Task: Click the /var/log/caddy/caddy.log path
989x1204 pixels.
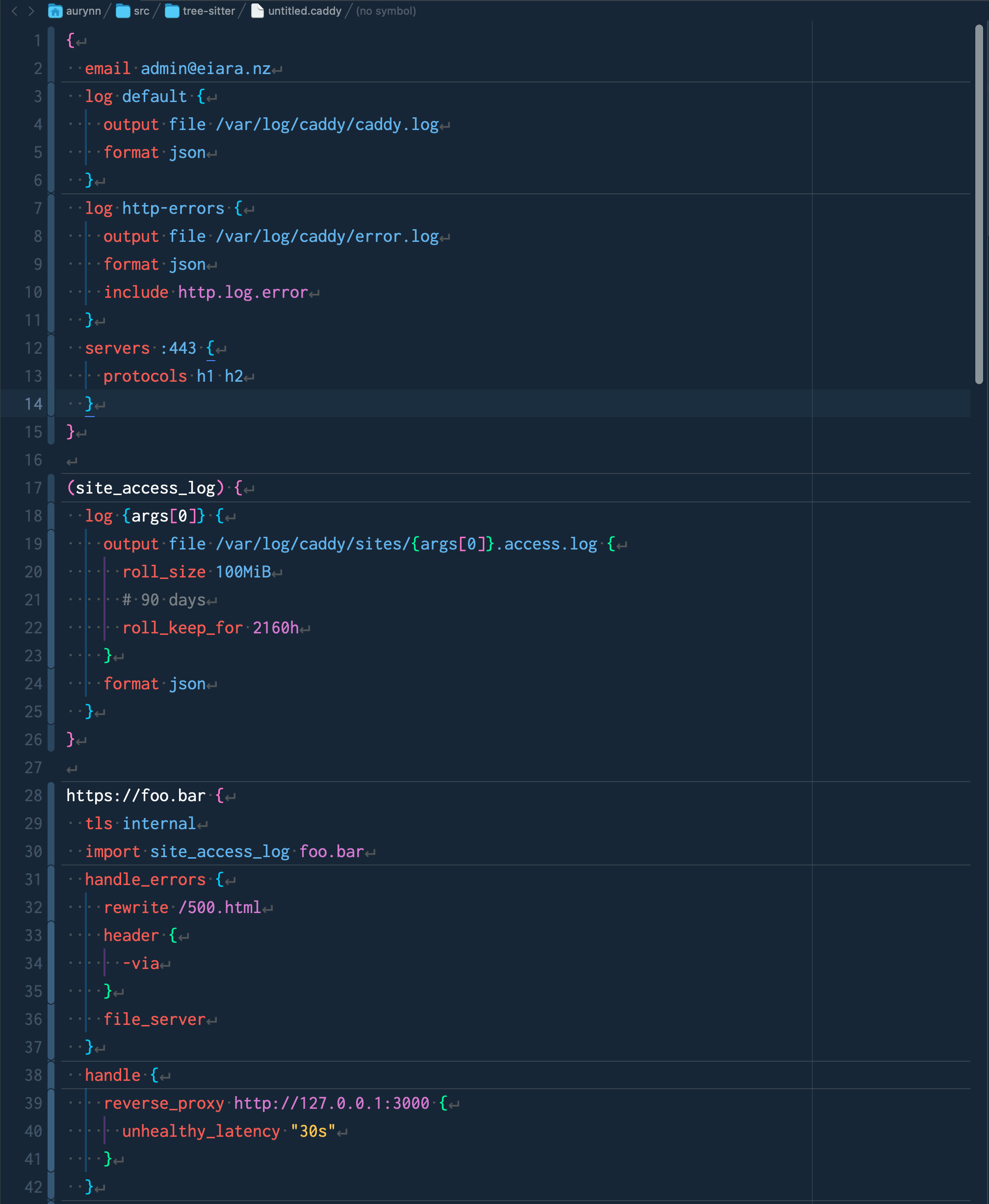Action: pos(327,124)
